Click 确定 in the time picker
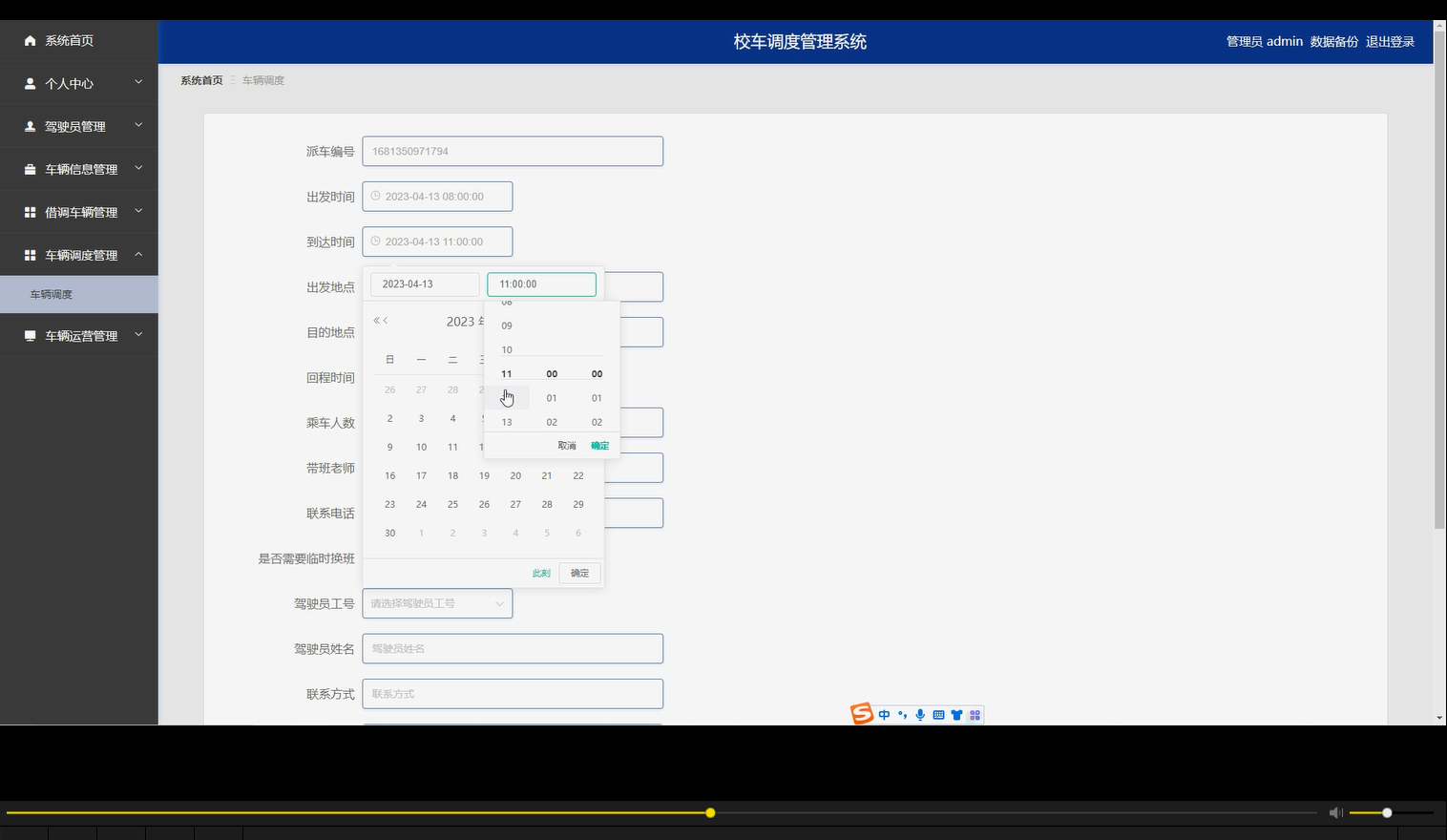The image size is (1447, 840). click(x=599, y=445)
